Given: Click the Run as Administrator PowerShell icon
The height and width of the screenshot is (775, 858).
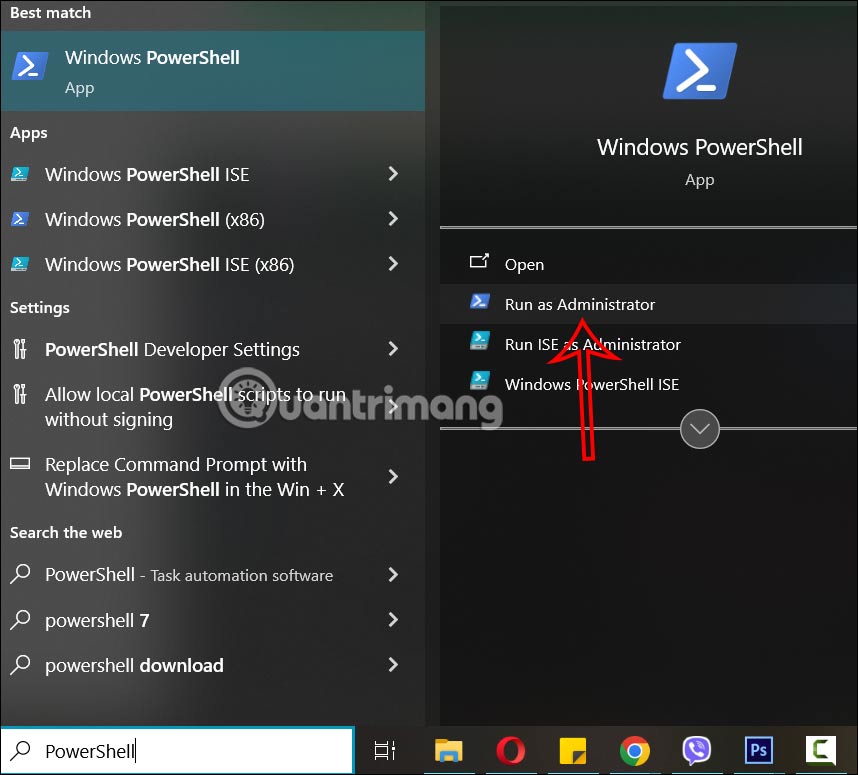Looking at the screenshot, I should [x=479, y=301].
